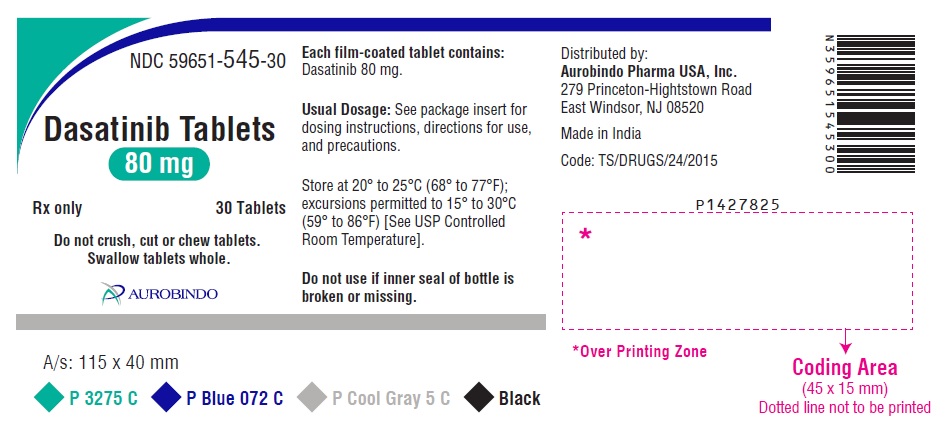The image size is (947, 442).
Task: Click the pink asterisk in the coding box
Action: [586, 237]
